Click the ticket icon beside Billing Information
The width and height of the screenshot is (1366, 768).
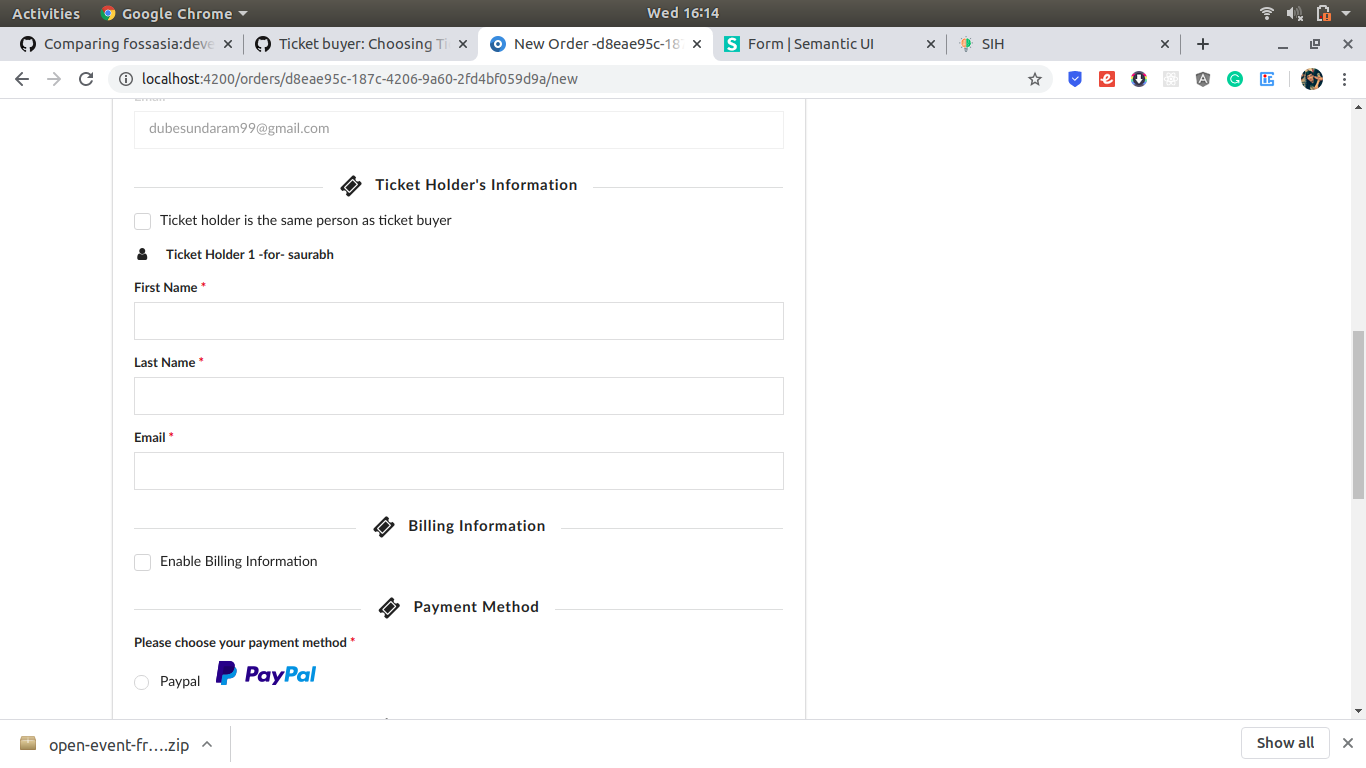pyautogui.click(x=384, y=525)
